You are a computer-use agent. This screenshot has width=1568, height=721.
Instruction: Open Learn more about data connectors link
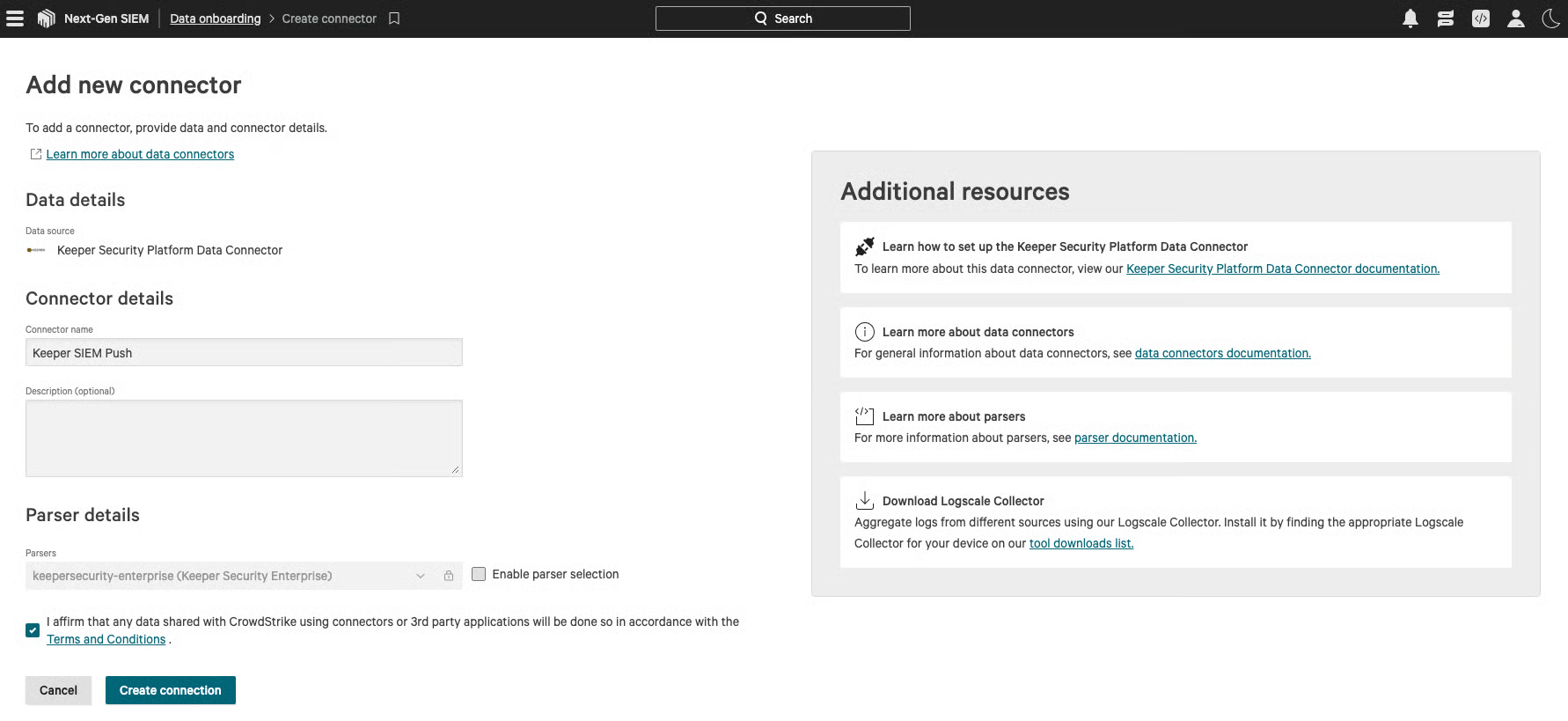[140, 154]
